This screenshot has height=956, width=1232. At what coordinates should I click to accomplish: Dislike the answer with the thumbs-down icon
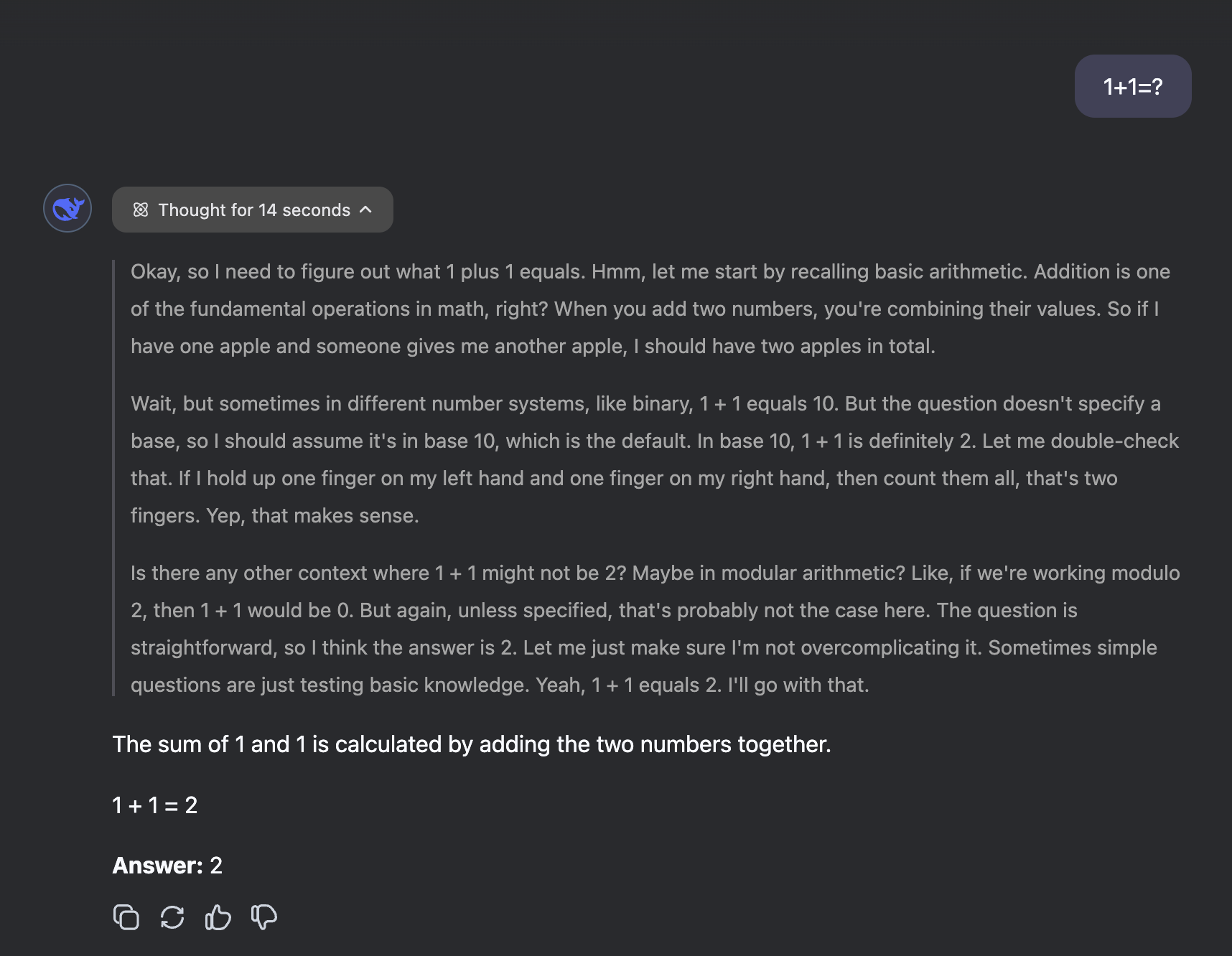pyautogui.click(x=264, y=917)
